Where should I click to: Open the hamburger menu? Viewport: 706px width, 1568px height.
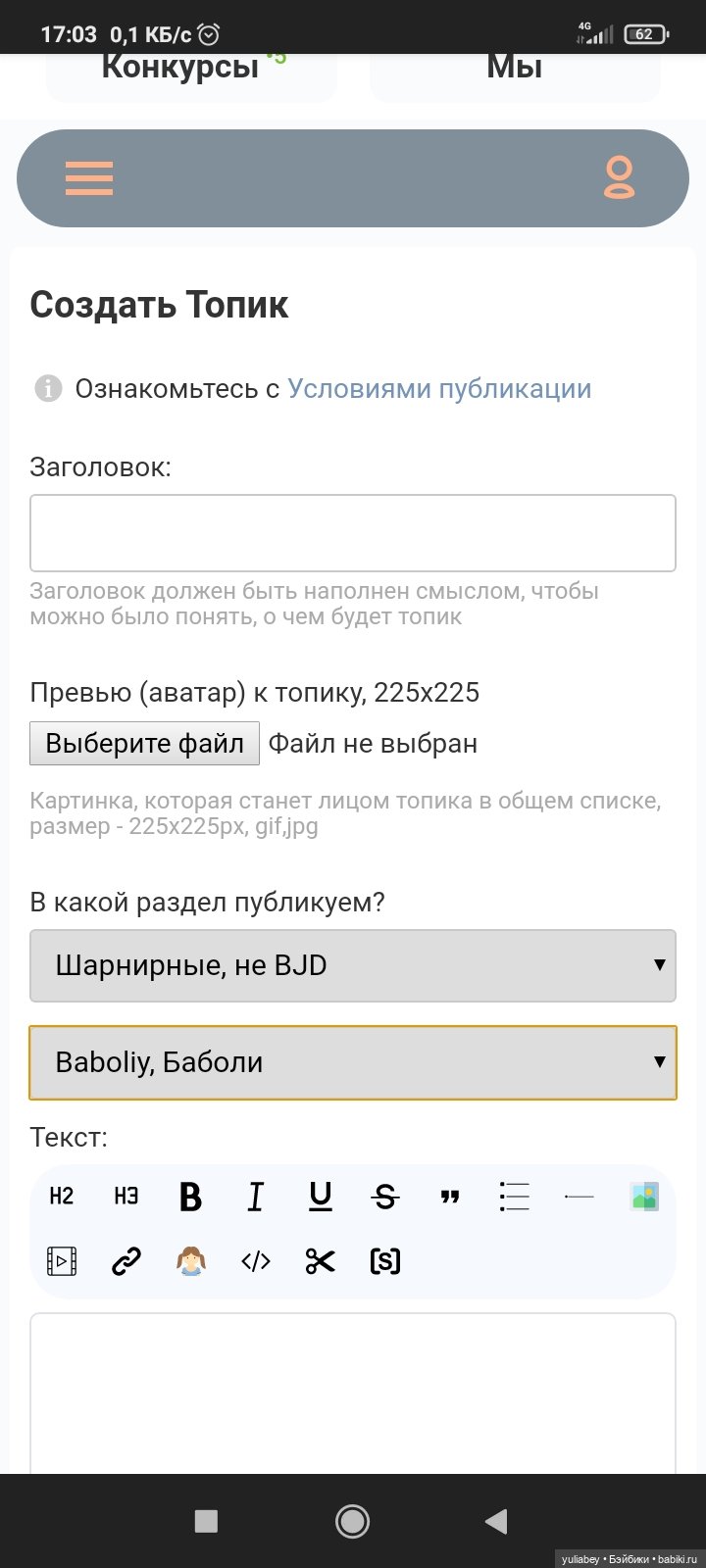point(89,178)
